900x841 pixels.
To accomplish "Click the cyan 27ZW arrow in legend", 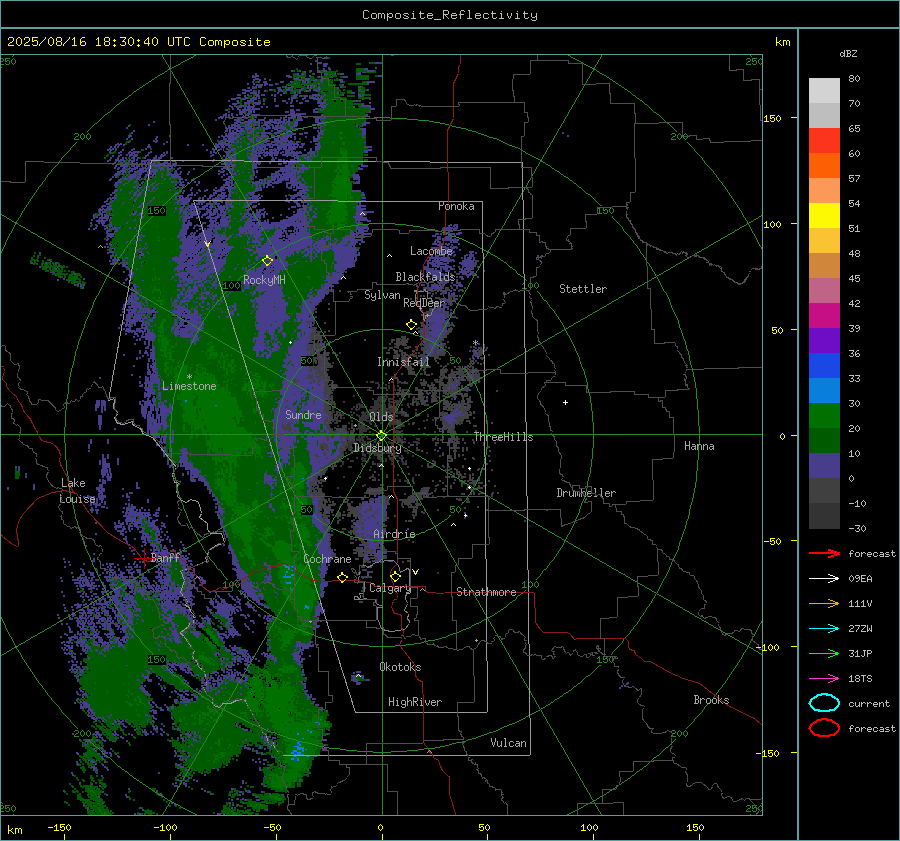I will tap(824, 629).
